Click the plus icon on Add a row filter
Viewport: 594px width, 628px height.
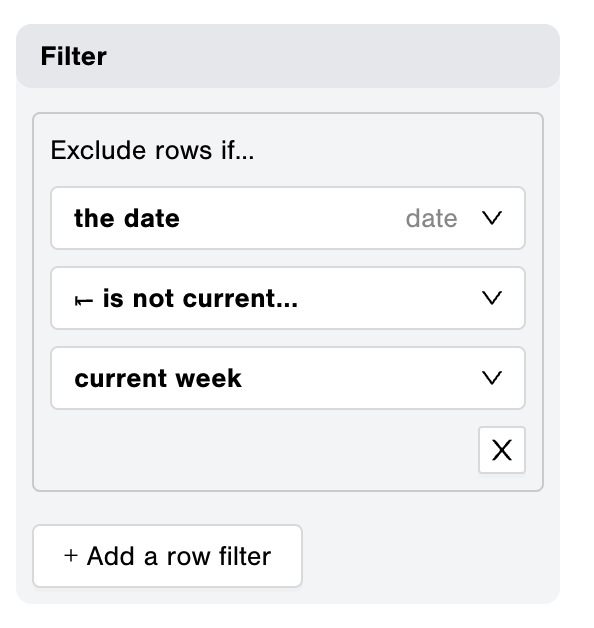coord(70,556)
